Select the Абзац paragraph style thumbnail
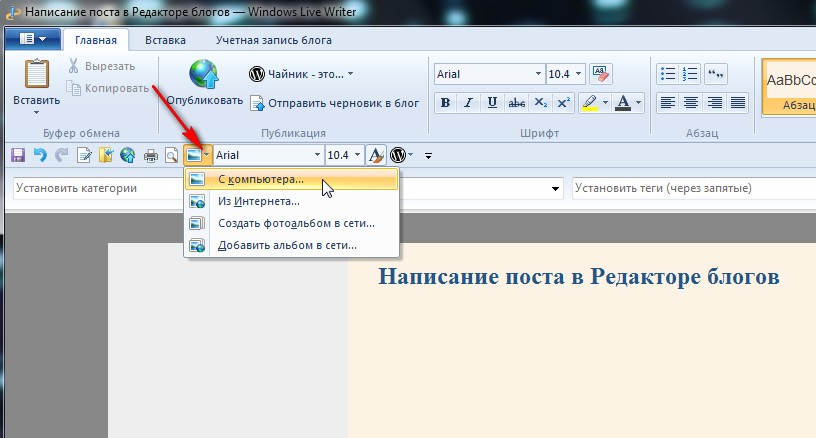The width and height of the screenshot is (816, 438). (789, 86)
